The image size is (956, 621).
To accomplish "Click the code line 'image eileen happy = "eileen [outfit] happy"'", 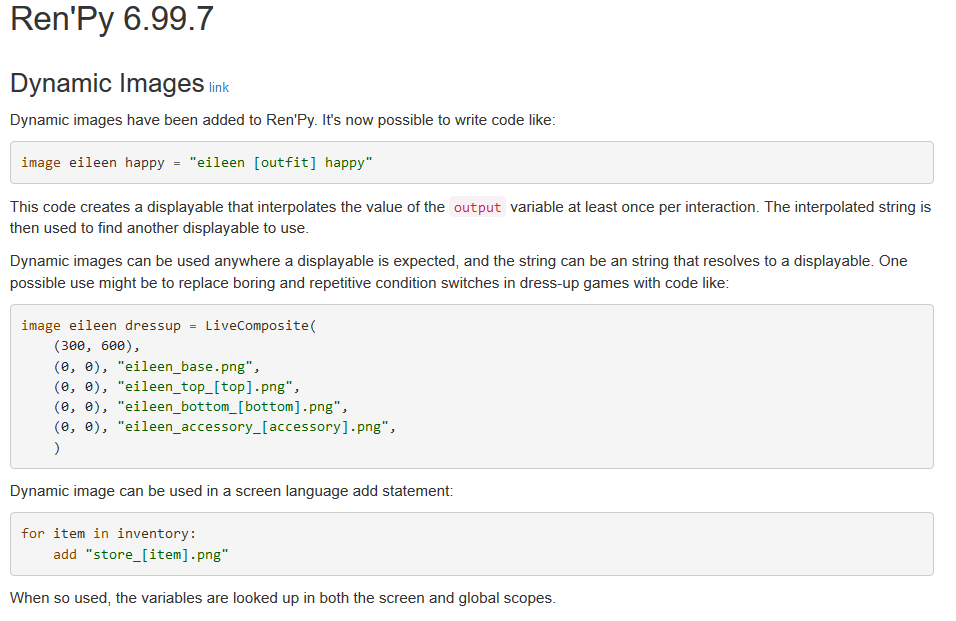I will pos(196,163).
